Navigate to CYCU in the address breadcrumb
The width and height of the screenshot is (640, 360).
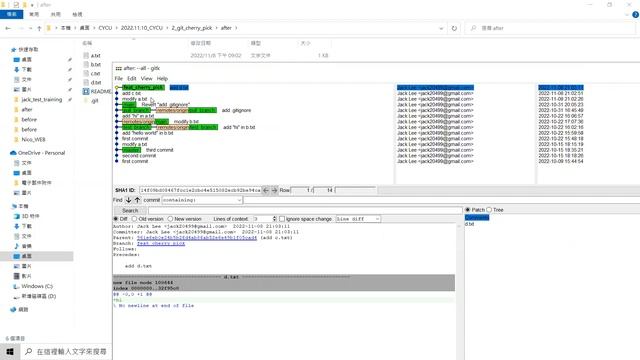[105, 28]
